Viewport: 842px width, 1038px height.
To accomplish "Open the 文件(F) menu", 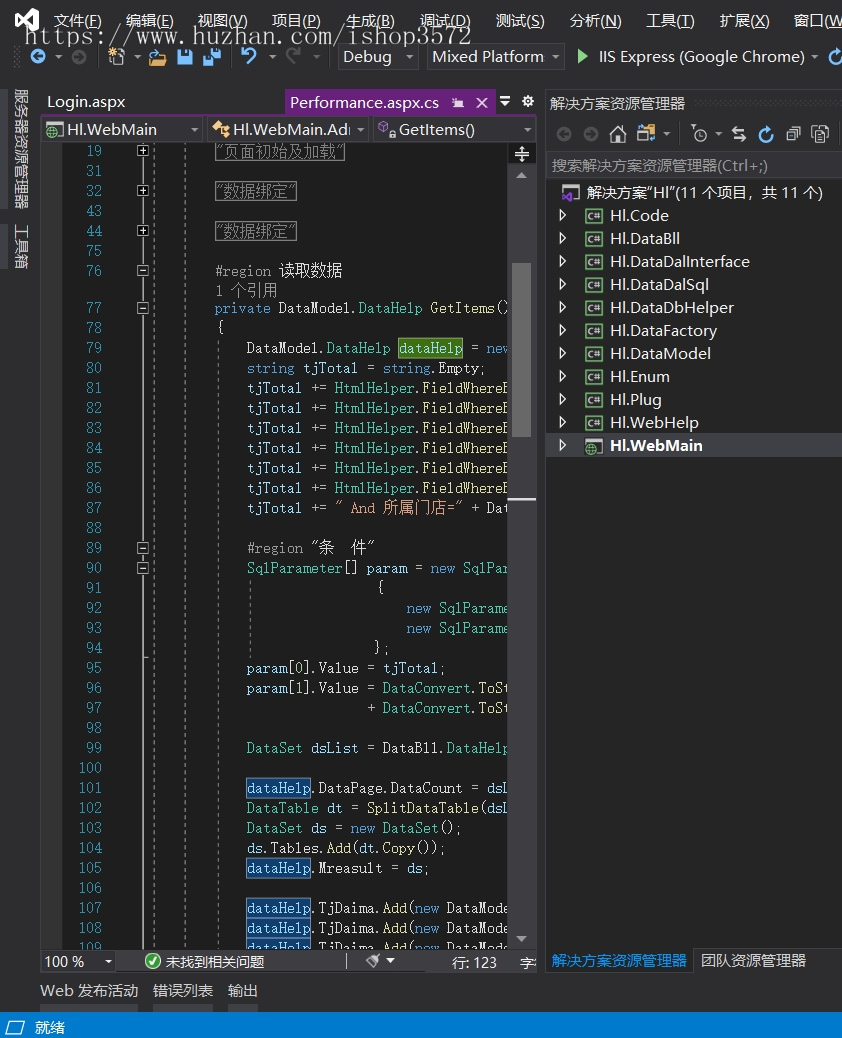I will click(x=77, y=21).
